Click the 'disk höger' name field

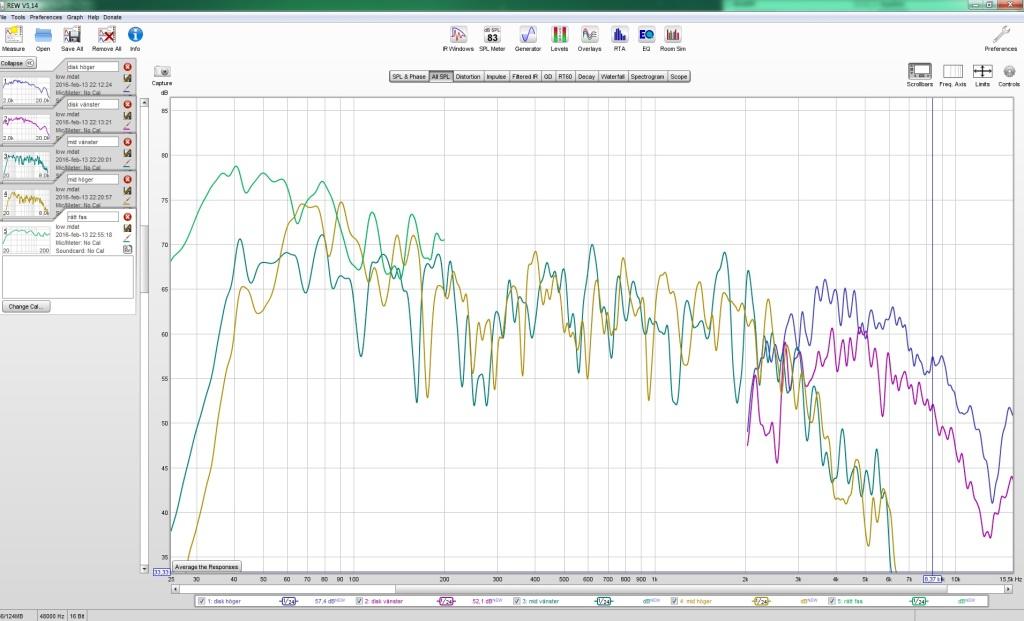point(93,67)
